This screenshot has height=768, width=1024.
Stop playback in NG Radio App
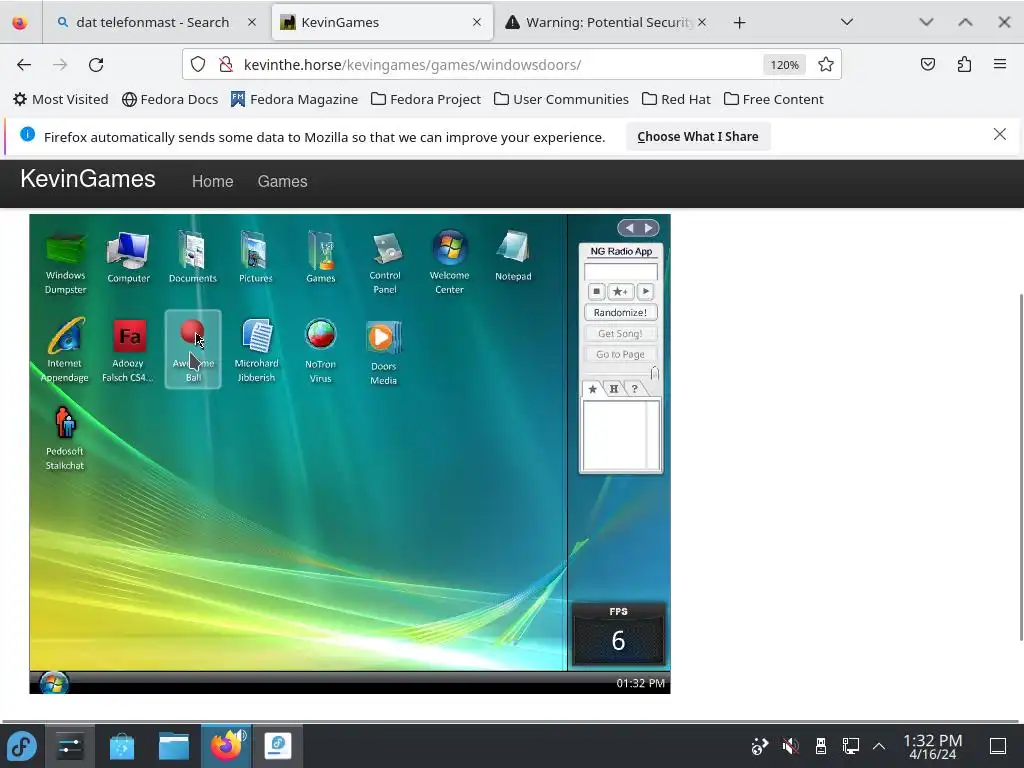(596, 291)
